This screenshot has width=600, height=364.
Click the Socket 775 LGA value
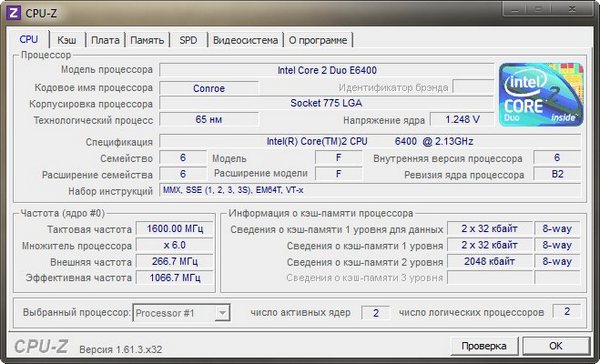tap(327, 103)
